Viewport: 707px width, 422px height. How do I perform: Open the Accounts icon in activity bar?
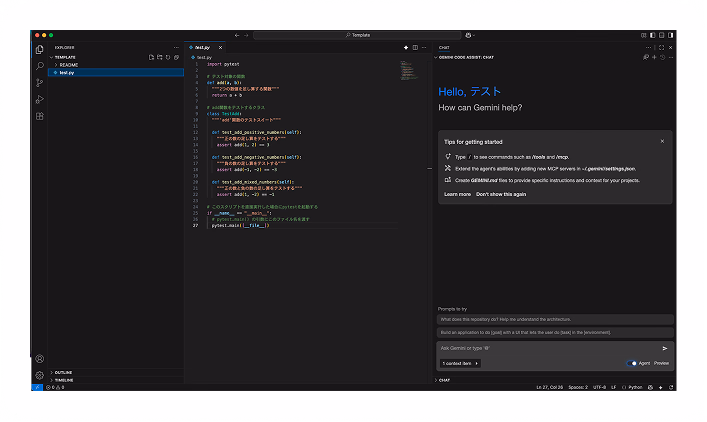click(40, 358)
